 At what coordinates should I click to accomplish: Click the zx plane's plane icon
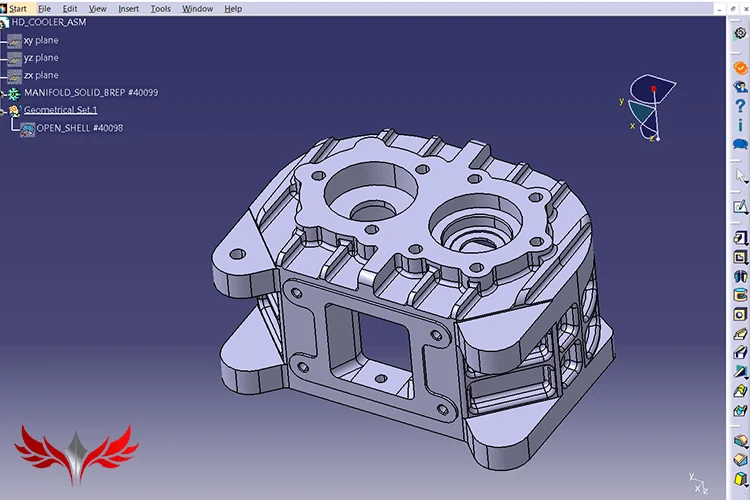pos(15,77)
